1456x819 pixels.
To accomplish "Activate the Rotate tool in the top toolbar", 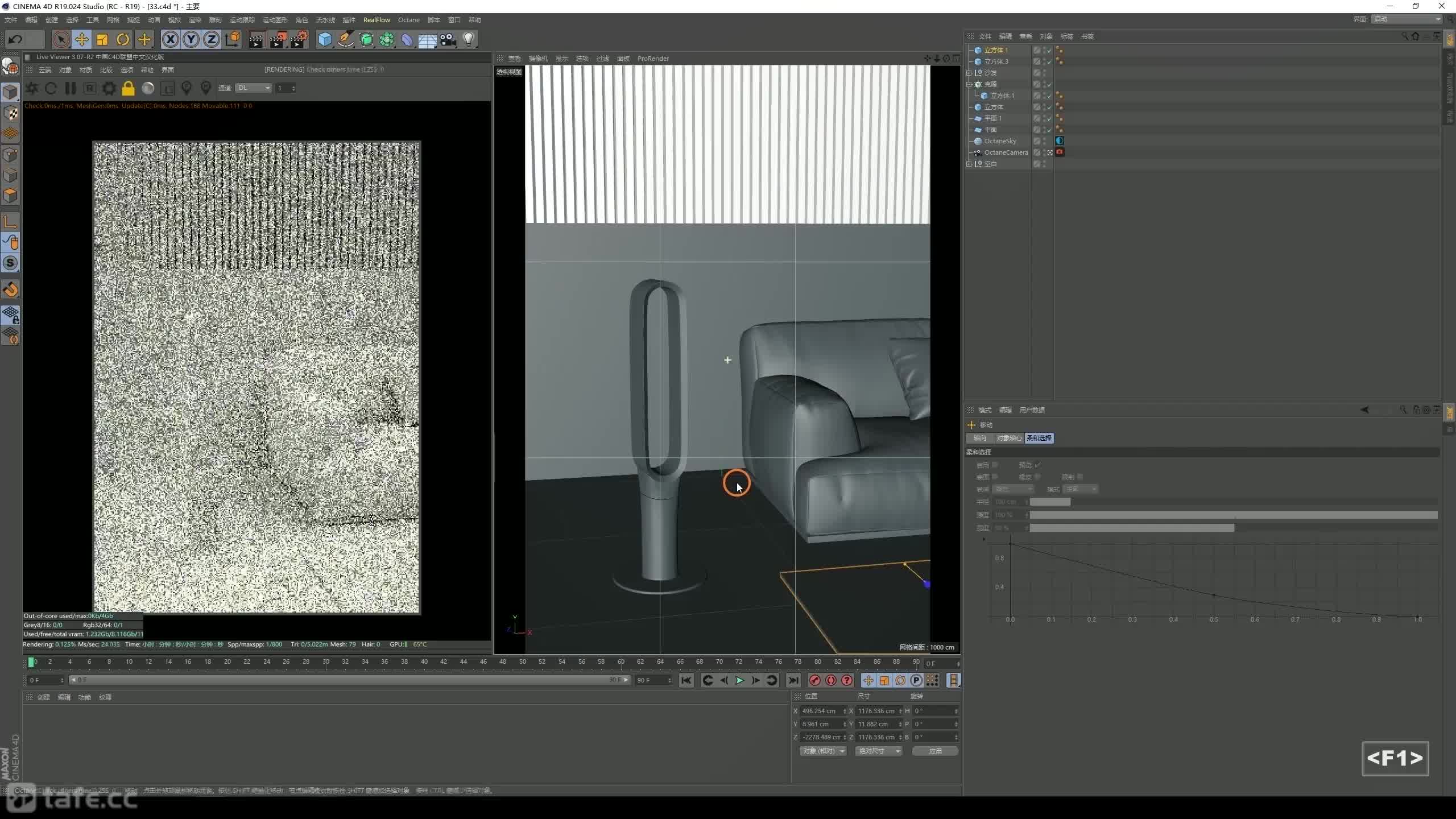I will [123, 39].
